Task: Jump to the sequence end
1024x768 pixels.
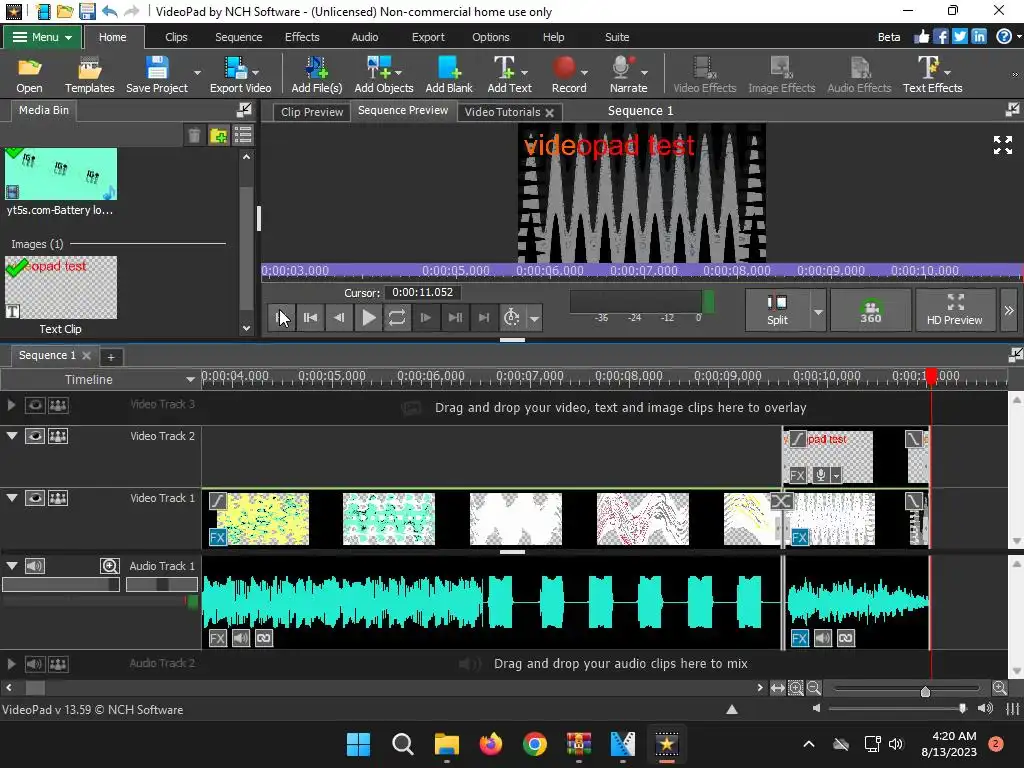Action: point(483,318)
